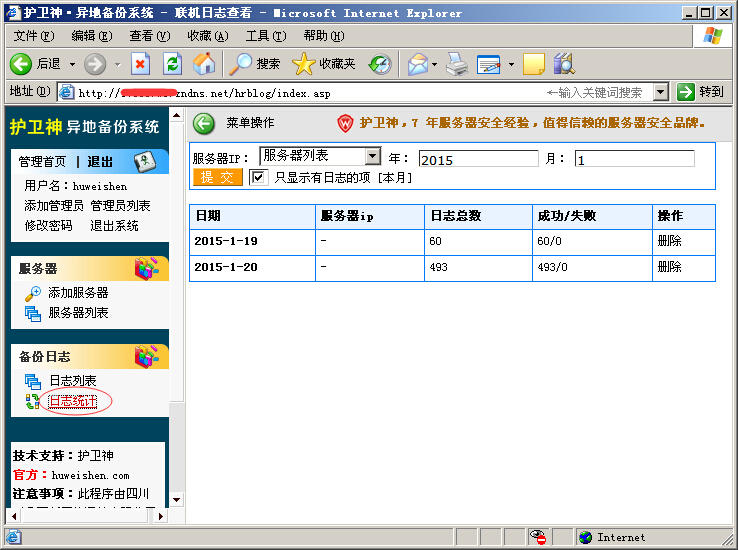738x550 pixels.
Task: Open the 收藏(A) menu
Action: [208, 36]
